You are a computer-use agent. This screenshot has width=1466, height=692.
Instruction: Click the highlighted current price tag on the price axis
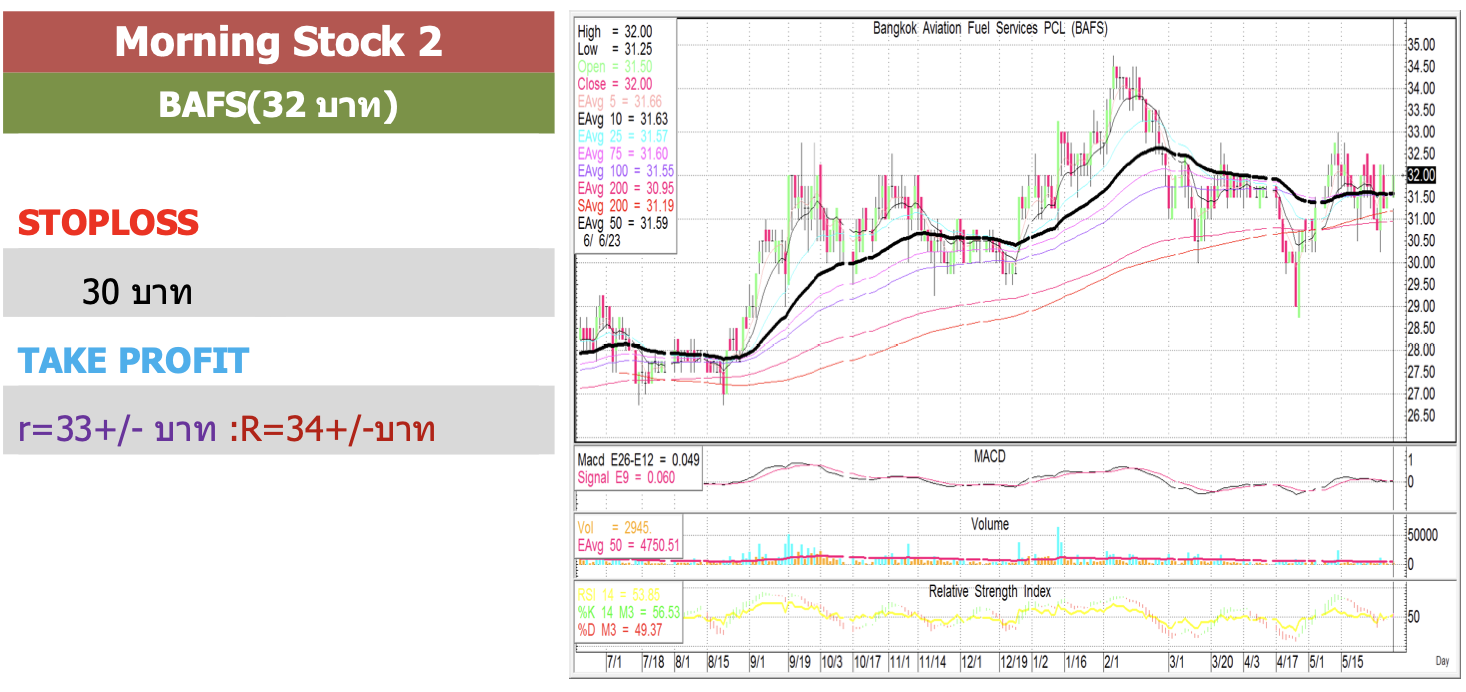click(1420, 175)
